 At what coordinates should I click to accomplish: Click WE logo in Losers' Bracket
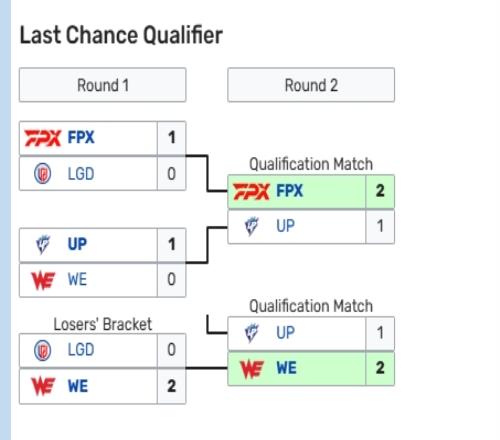pos(43,386)
